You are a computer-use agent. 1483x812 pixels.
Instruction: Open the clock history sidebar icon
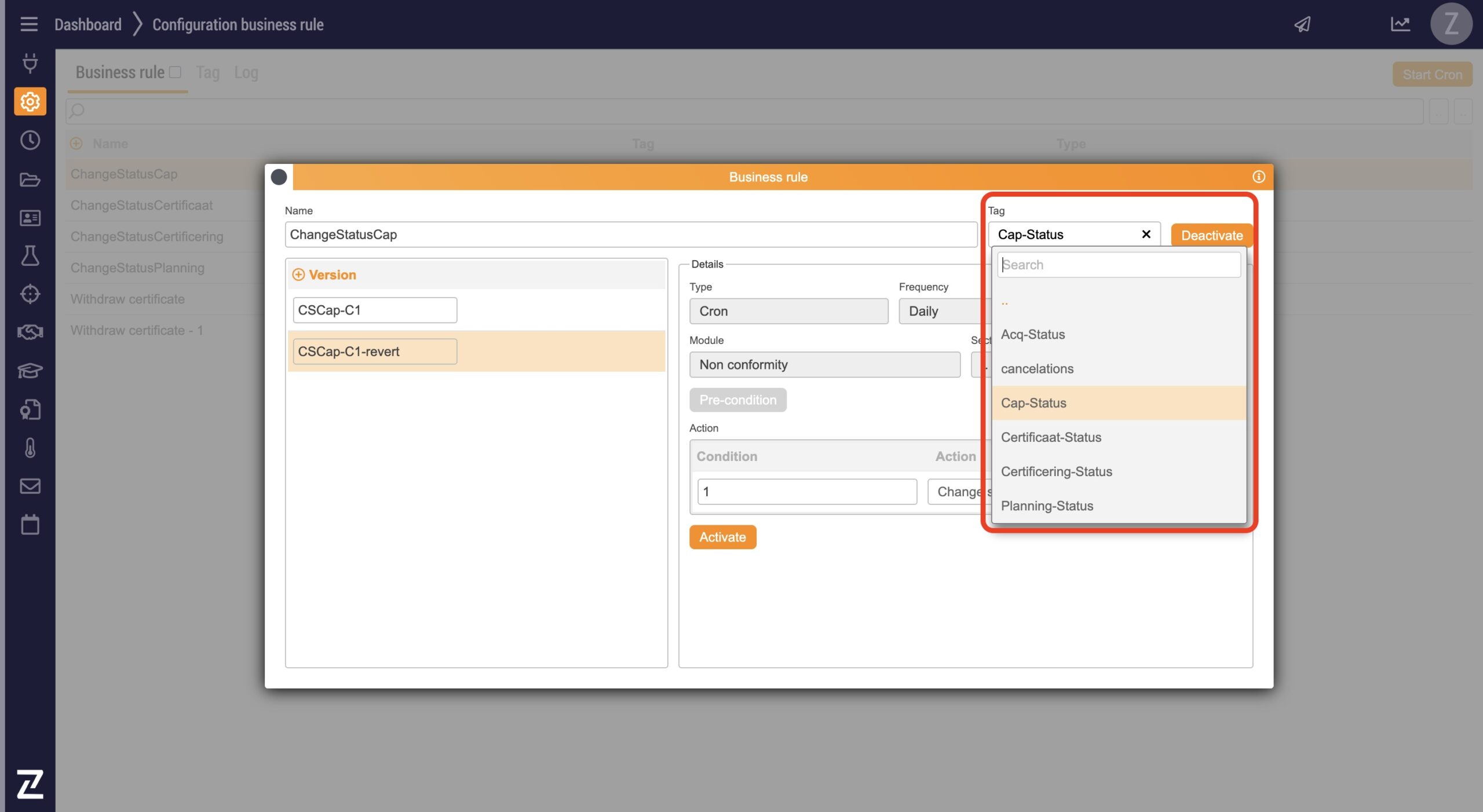point(30,140)
